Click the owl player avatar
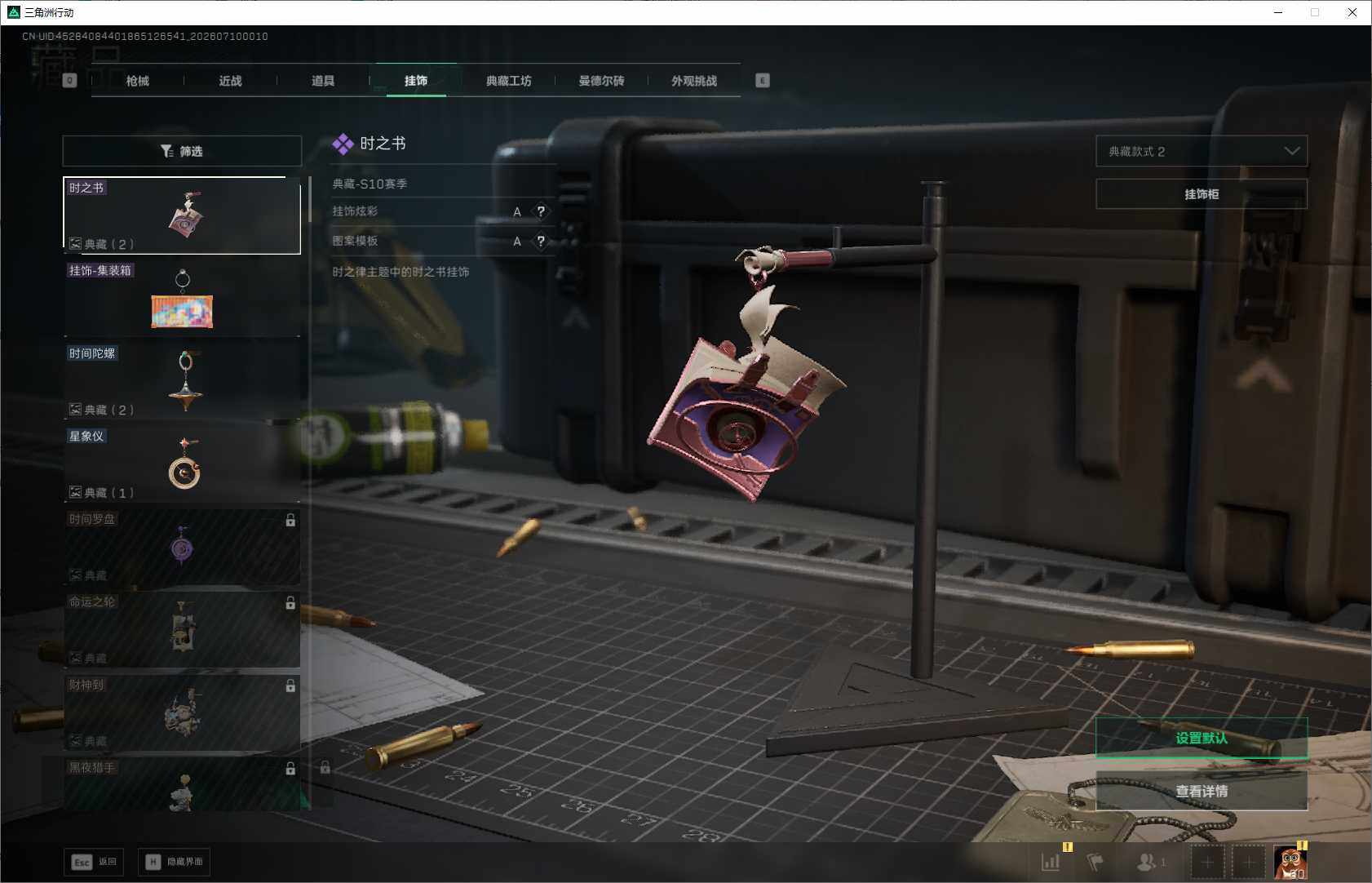Image resolution: width=1372 pixels, height=883 pixels. click(1290, 862)
